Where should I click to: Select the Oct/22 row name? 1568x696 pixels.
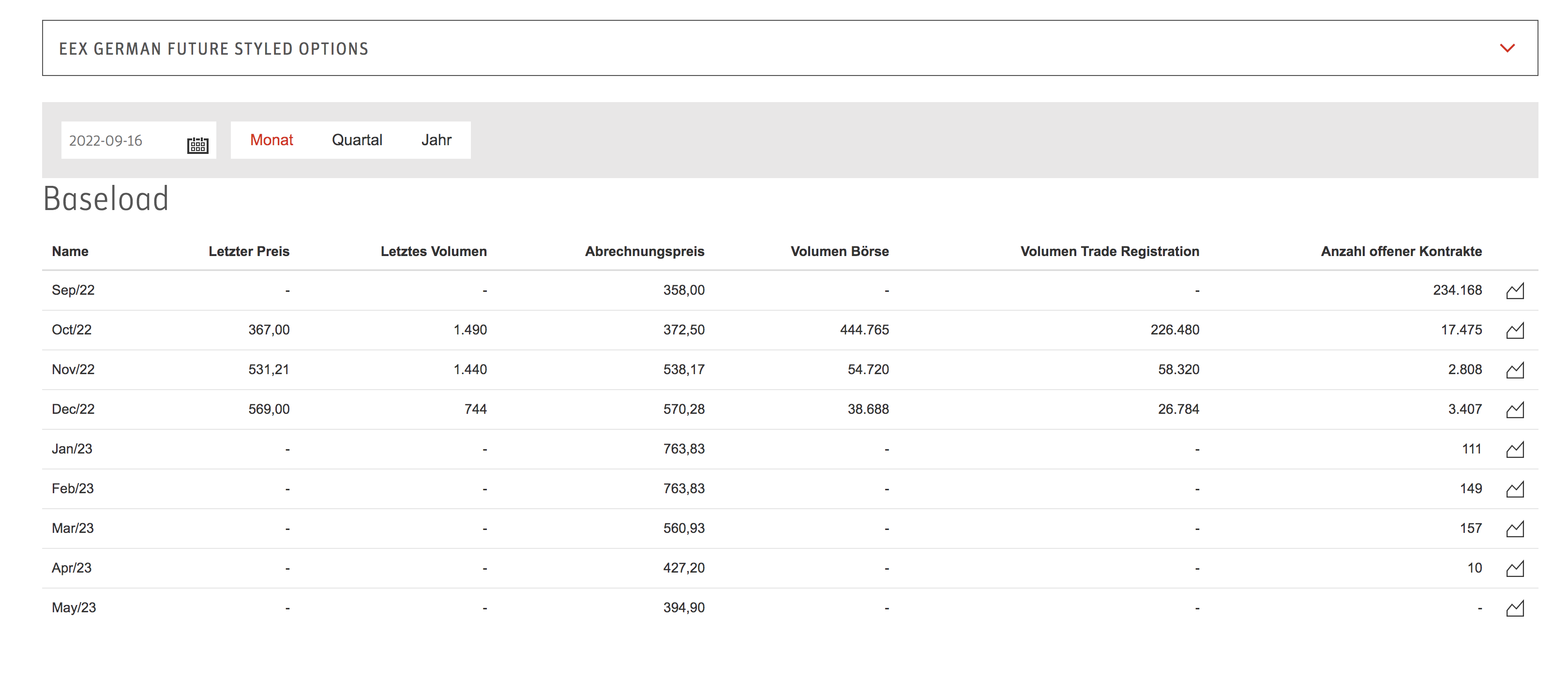[71, 330]
